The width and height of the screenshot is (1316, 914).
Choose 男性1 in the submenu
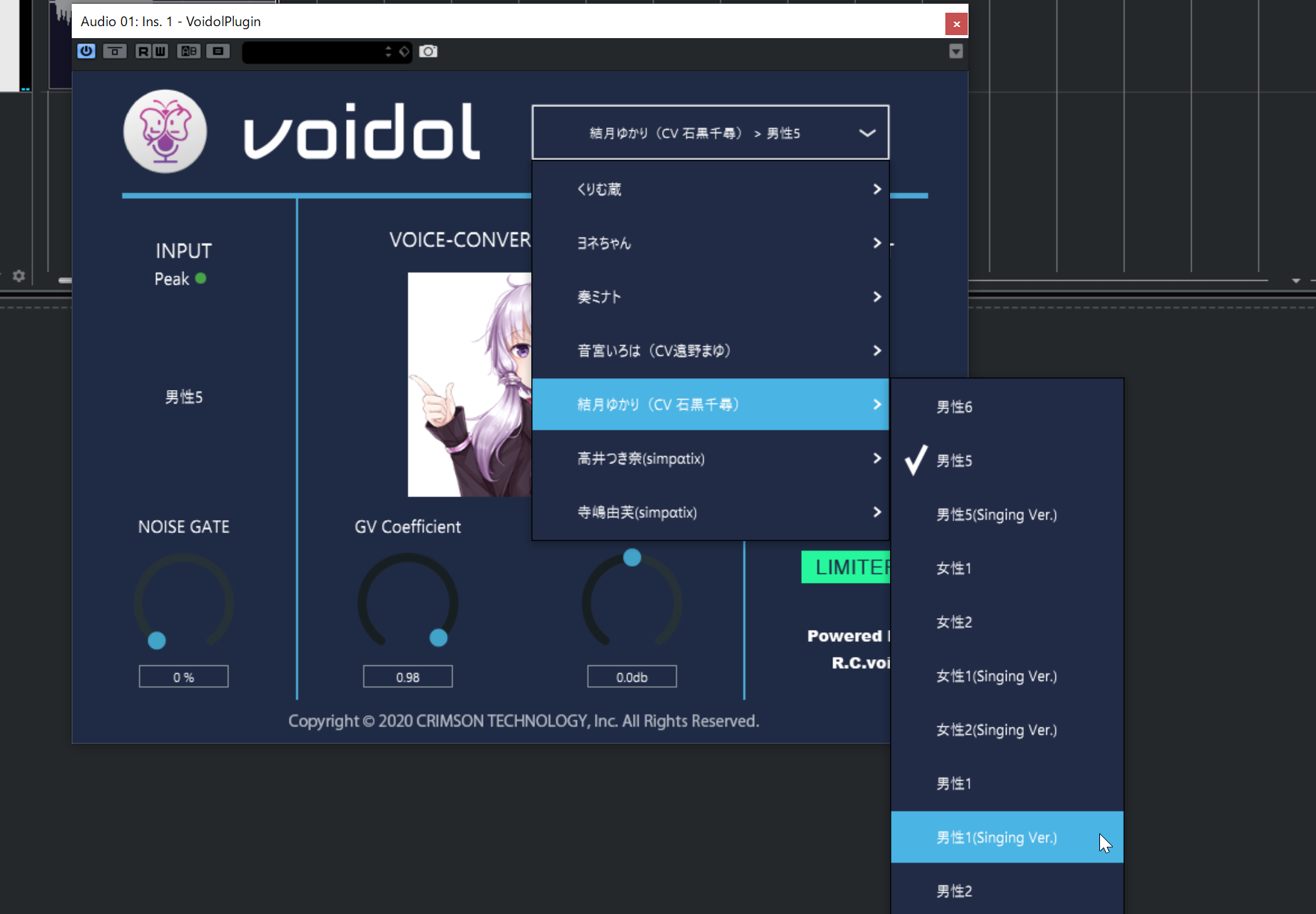(x=1007, y=783)
